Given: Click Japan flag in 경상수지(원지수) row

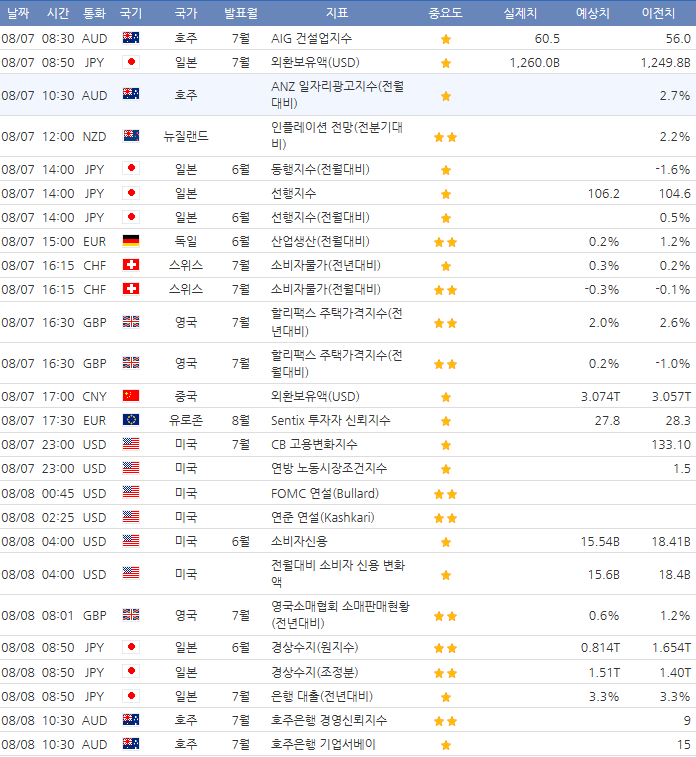Looking at the screenshot, I should pos(131,647).
